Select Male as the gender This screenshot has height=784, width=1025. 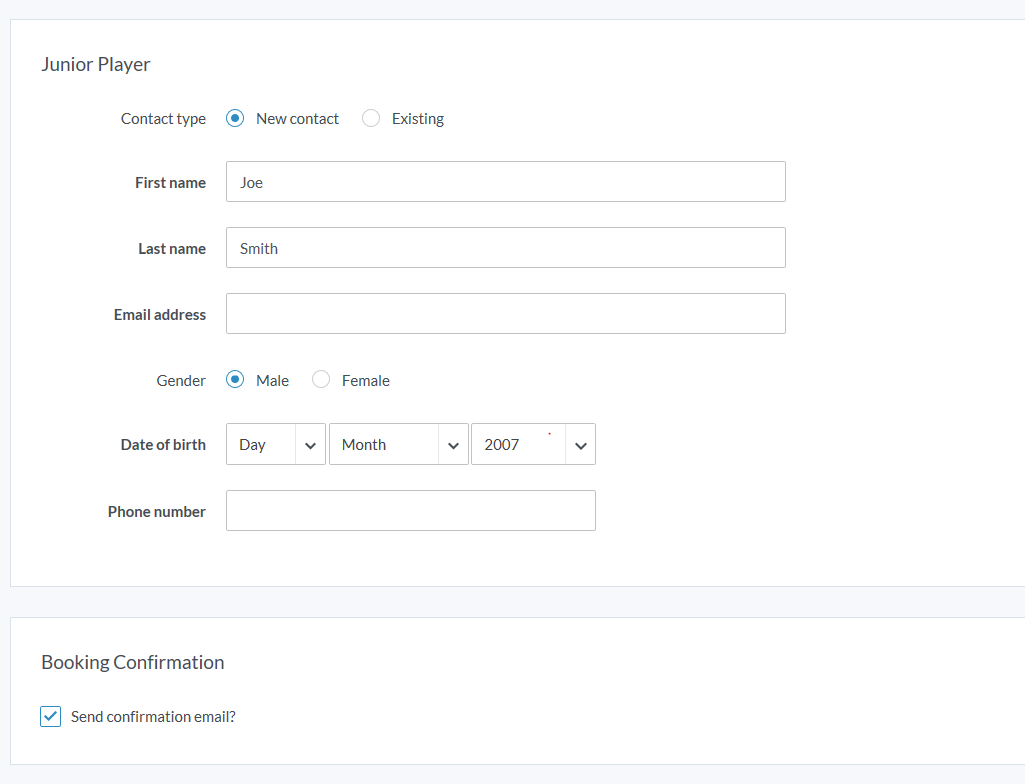click(x=235, y=380)
